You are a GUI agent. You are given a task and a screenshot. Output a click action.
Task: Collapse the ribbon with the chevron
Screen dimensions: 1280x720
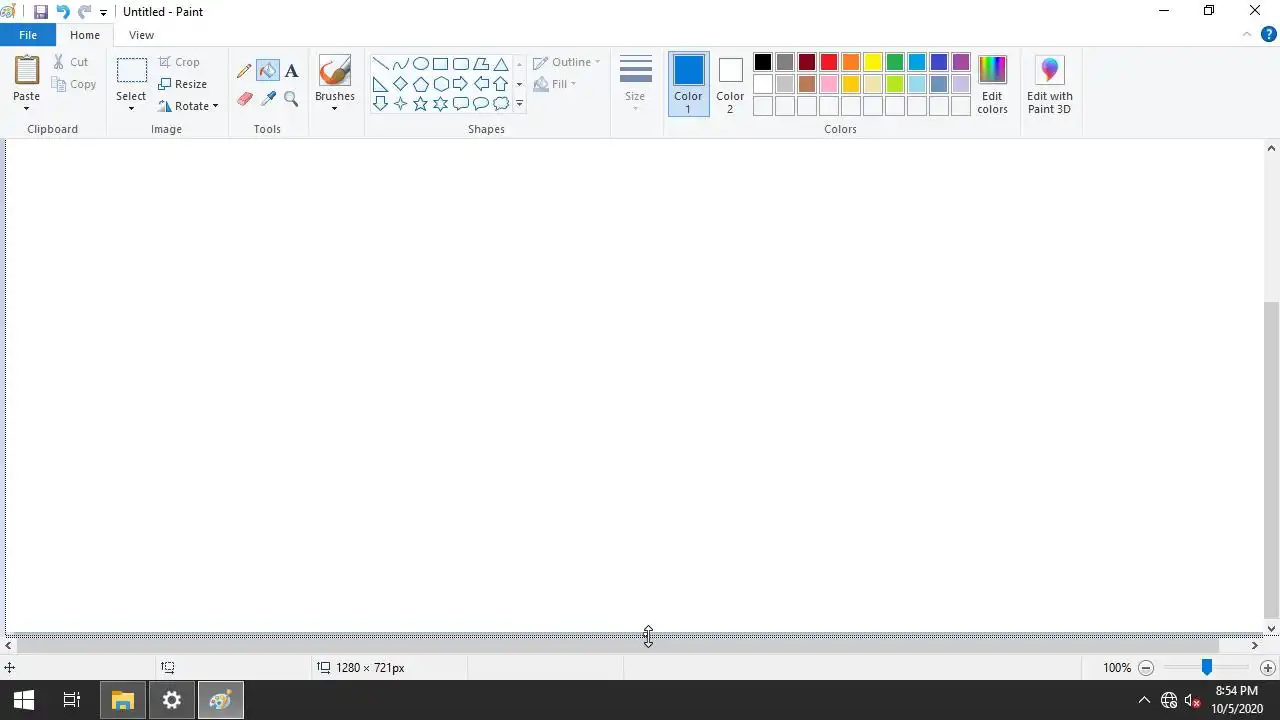1246,35
